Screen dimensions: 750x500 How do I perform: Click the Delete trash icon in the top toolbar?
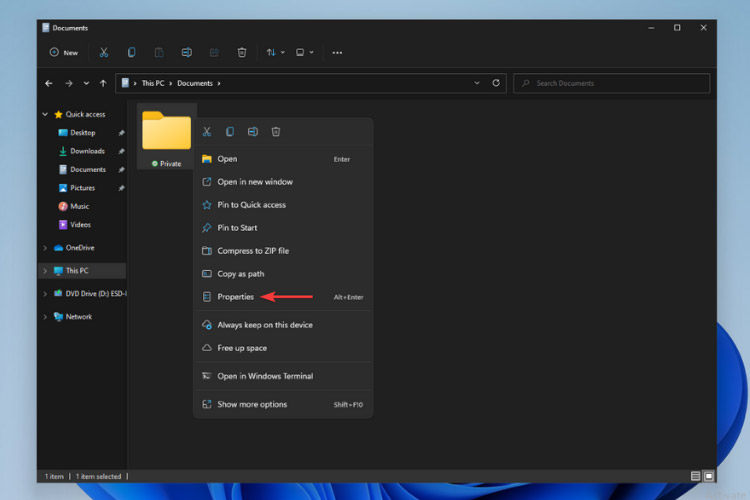coord(242,52)
